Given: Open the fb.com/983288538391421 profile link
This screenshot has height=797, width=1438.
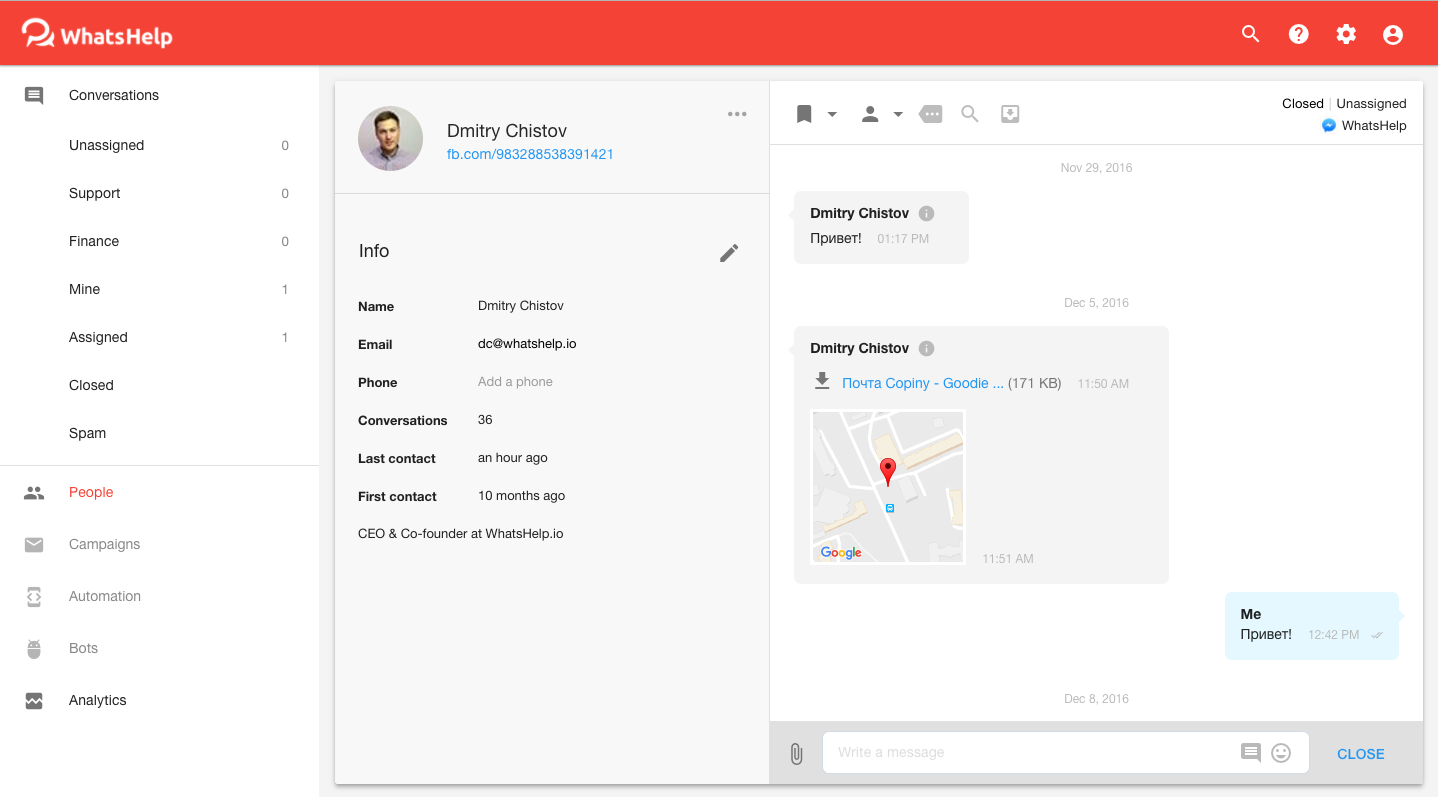Looking at the screenshot, I should (530, 154).
